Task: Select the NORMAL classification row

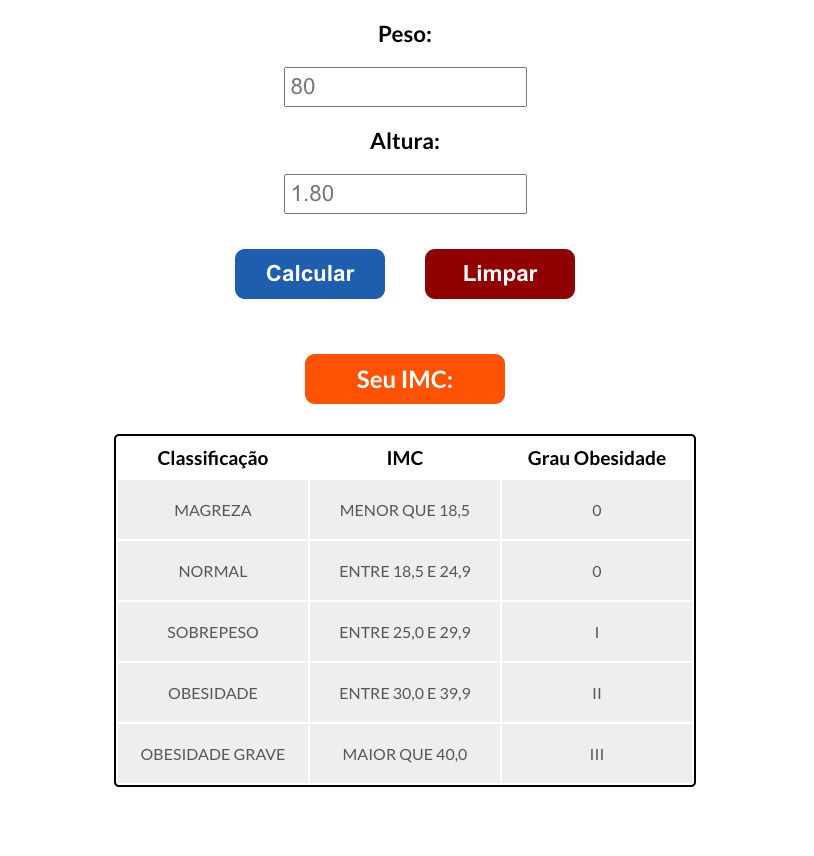Action: click(213, 571)
